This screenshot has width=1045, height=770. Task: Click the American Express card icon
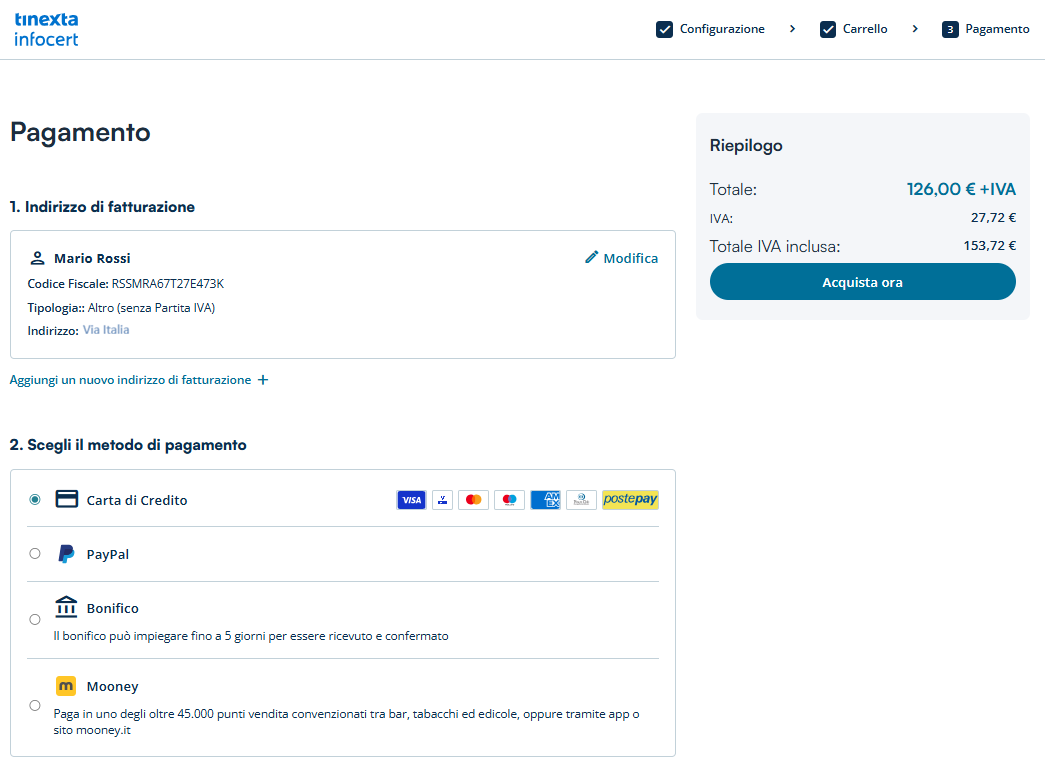(545, 500)
